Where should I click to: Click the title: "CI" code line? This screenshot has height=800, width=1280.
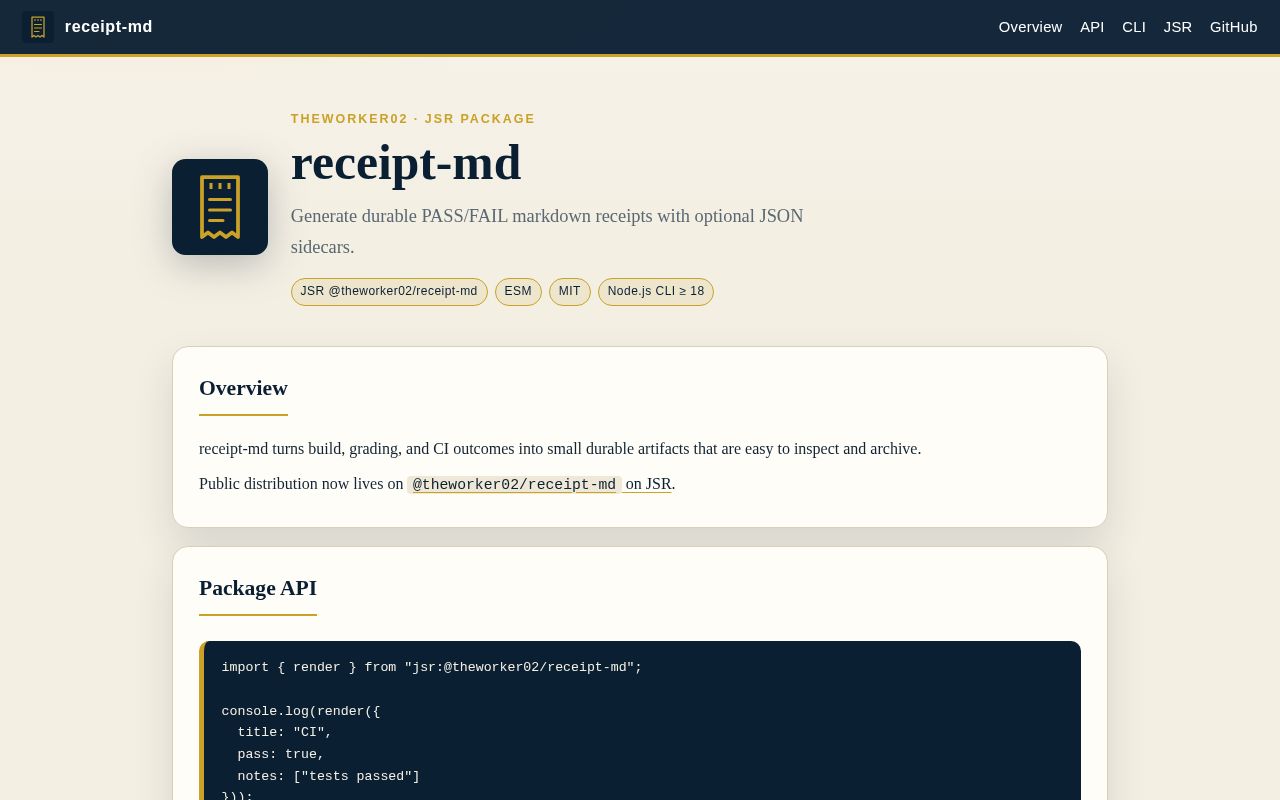(x=285, y=733)
